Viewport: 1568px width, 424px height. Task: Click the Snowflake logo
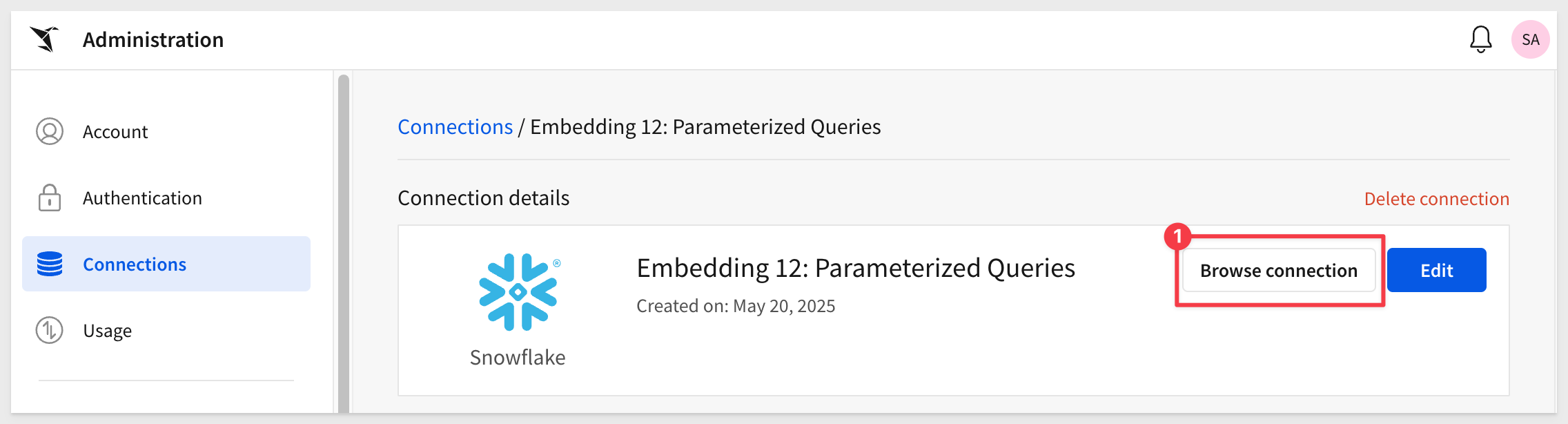[x=519, y=292]
